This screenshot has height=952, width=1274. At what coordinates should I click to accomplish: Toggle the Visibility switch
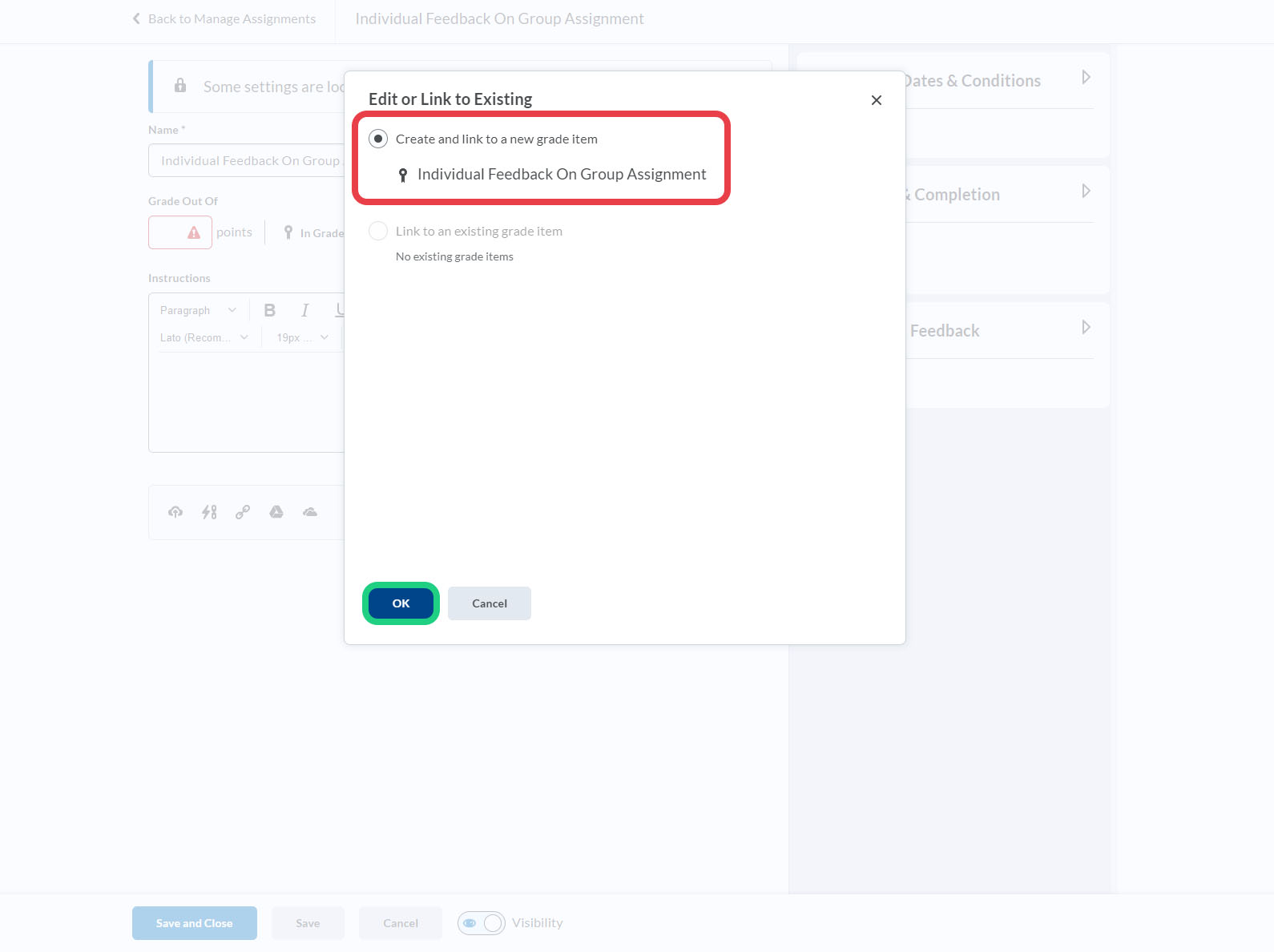pos(482,923)
